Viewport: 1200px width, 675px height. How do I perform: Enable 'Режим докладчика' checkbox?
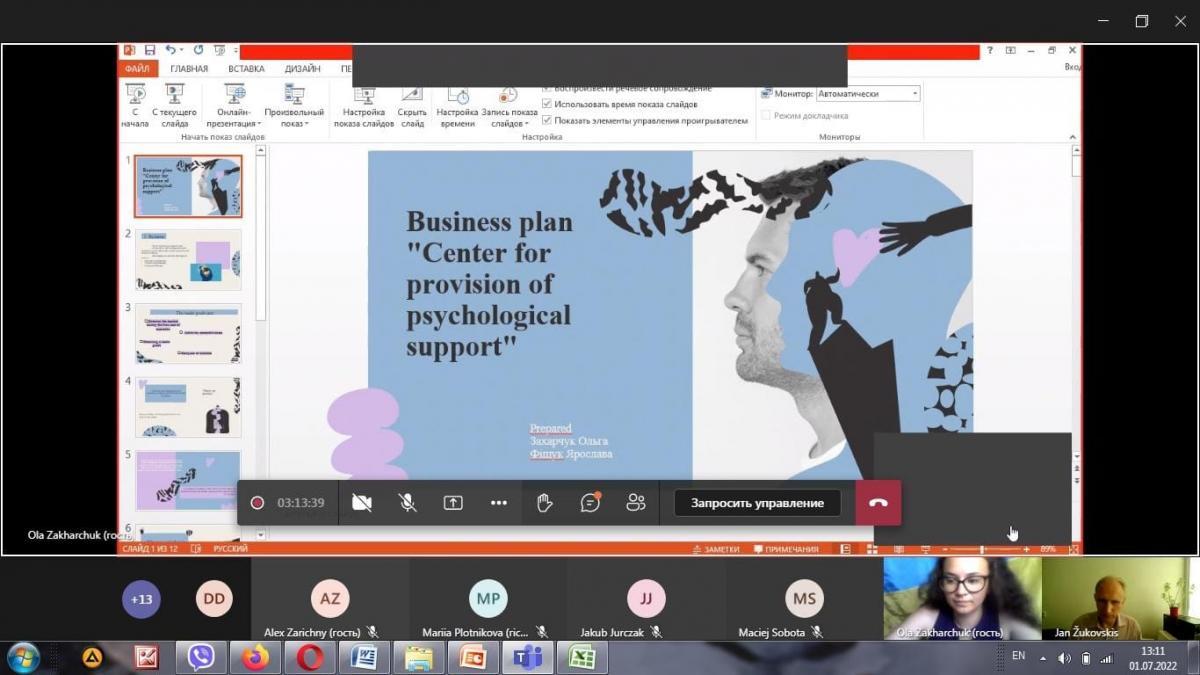[x=767, y=116]
